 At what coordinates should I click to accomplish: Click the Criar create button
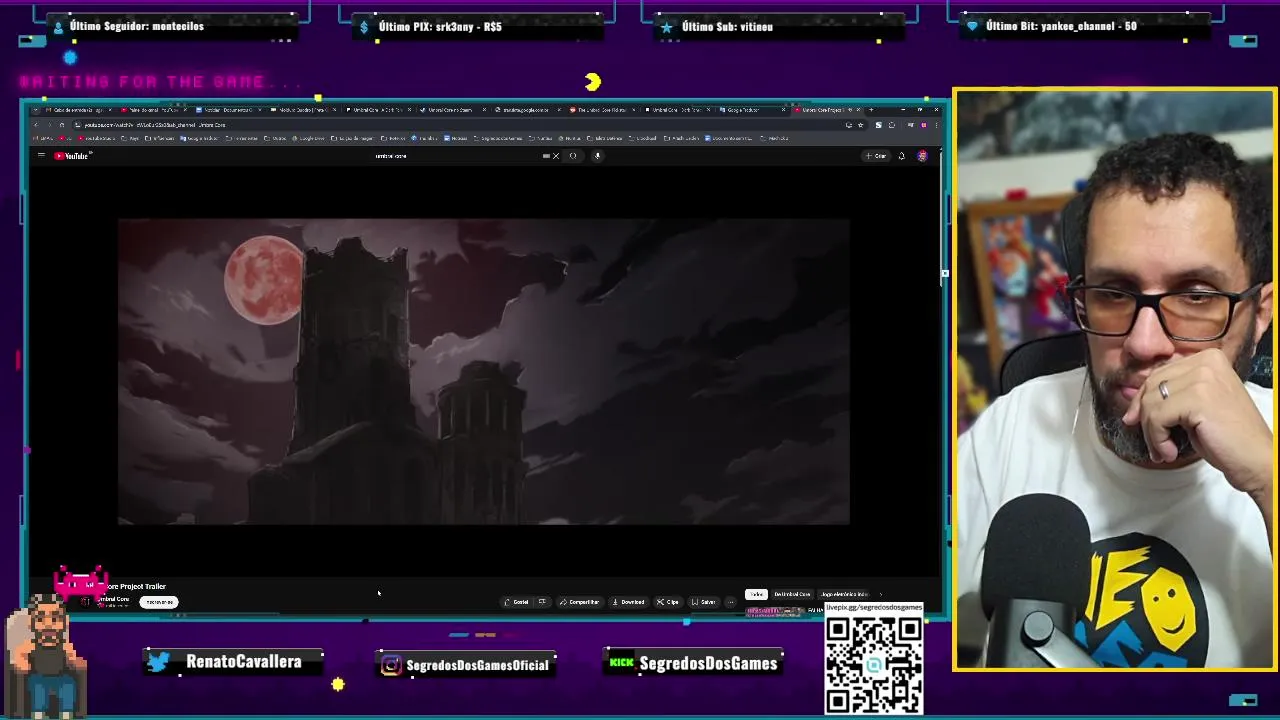[x=876, y=156]
